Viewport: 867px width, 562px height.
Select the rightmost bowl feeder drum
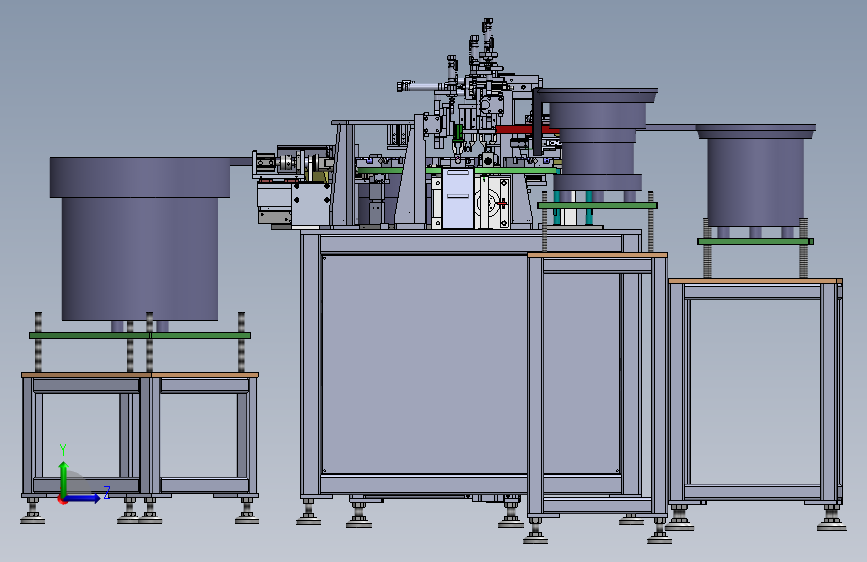click(x=755, y=176)
